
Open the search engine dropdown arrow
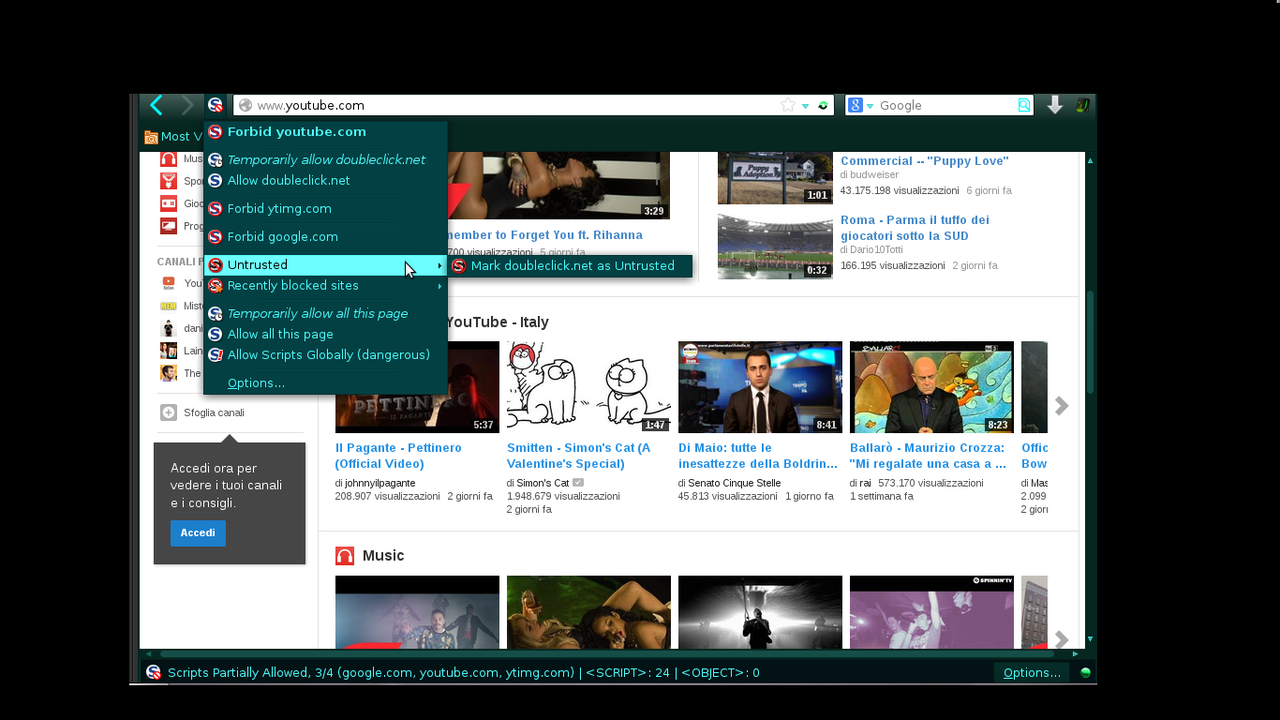[x=870, y=106]
